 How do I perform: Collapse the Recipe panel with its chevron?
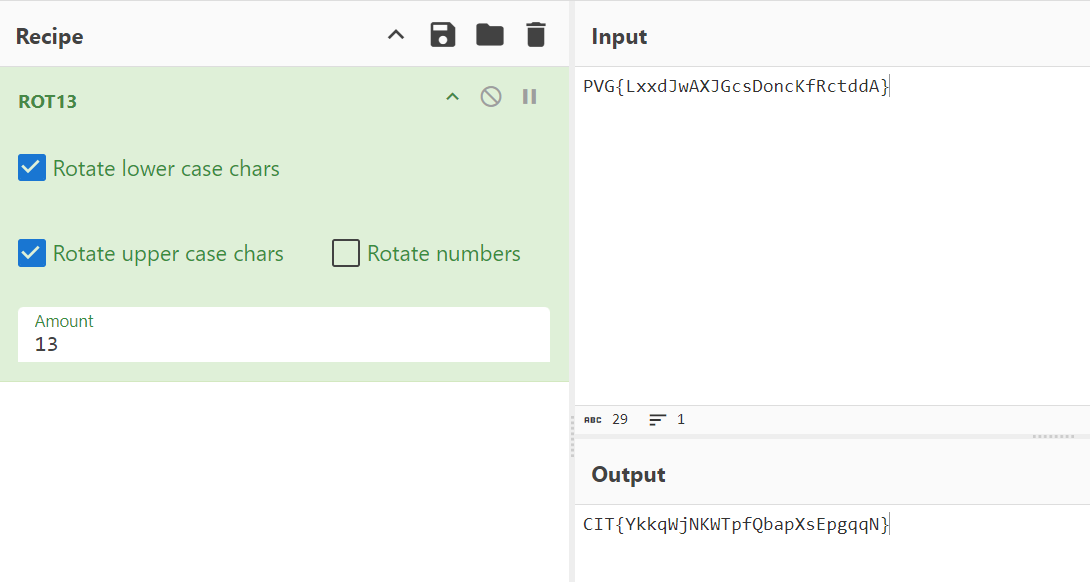tap(395, 33)
